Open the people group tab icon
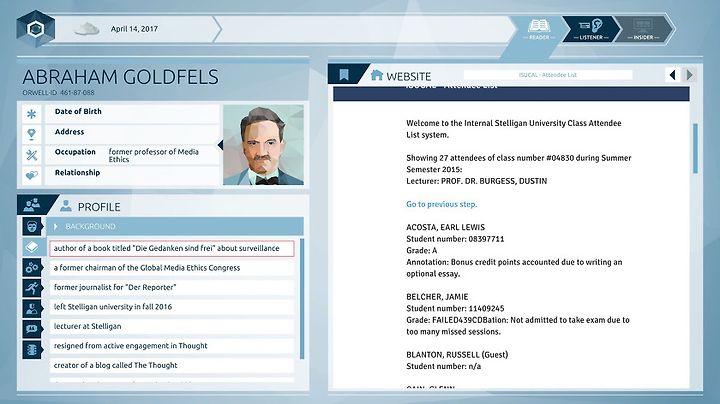This screenshot has height=404, width=720. [32, 205]
